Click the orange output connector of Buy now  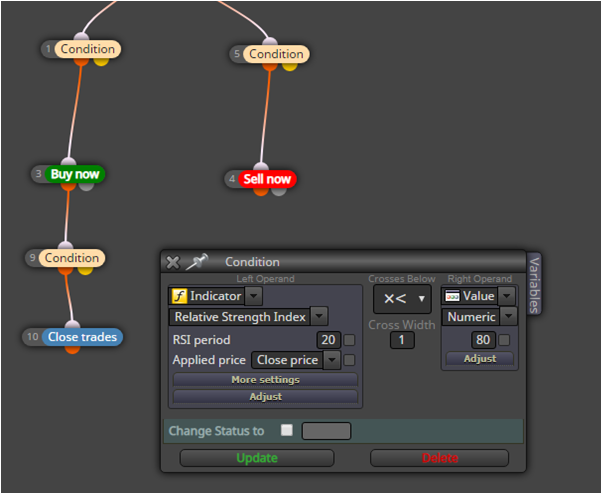68,187
